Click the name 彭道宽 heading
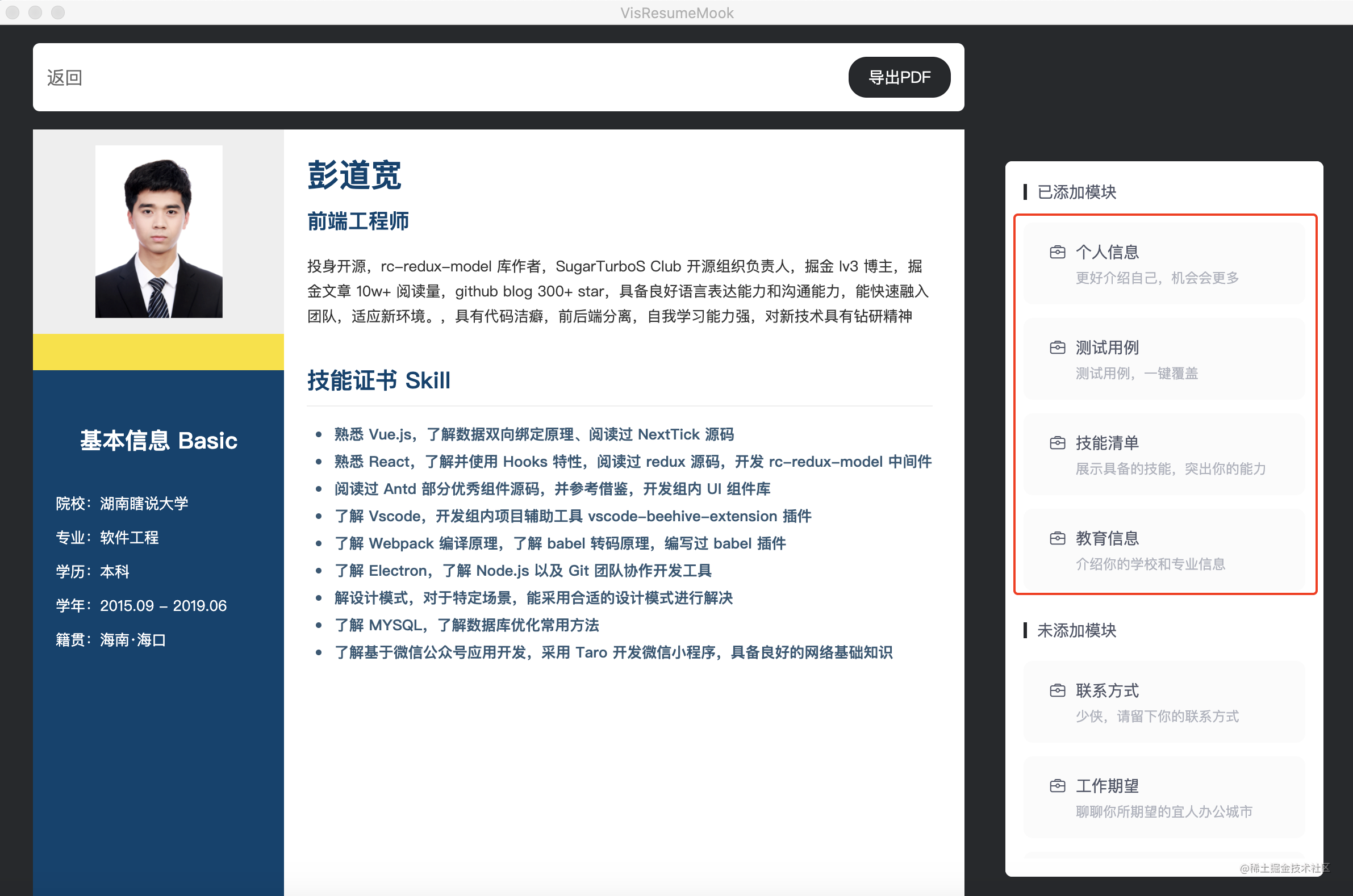The width and height of the screenshot is (1353, 896). [x=354, y=175]
